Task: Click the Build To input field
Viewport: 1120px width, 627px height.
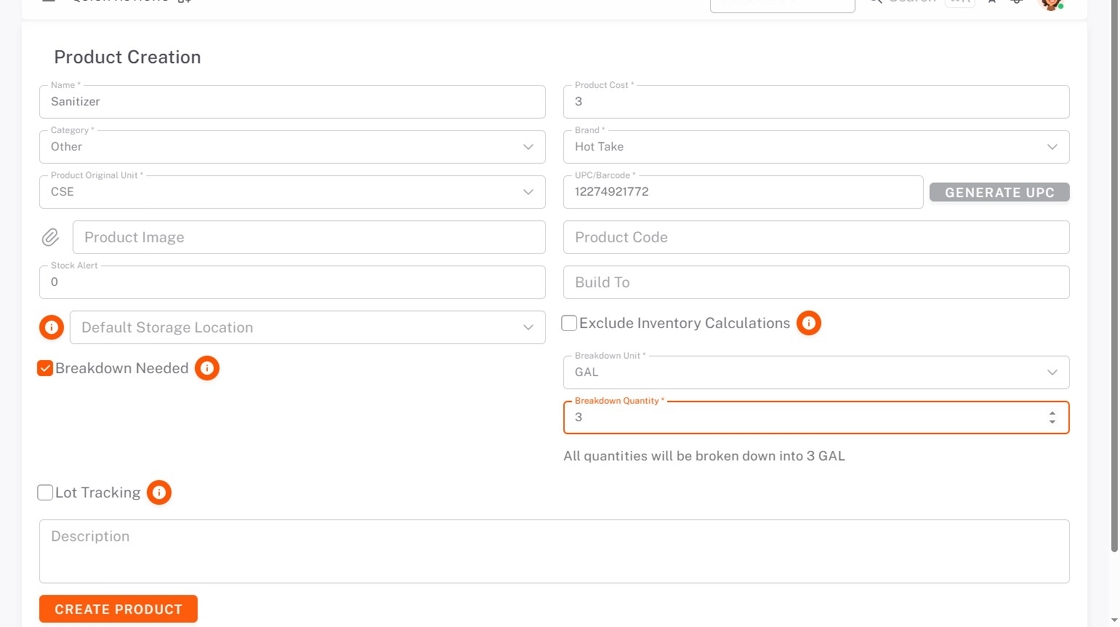Action: [816, 282]
